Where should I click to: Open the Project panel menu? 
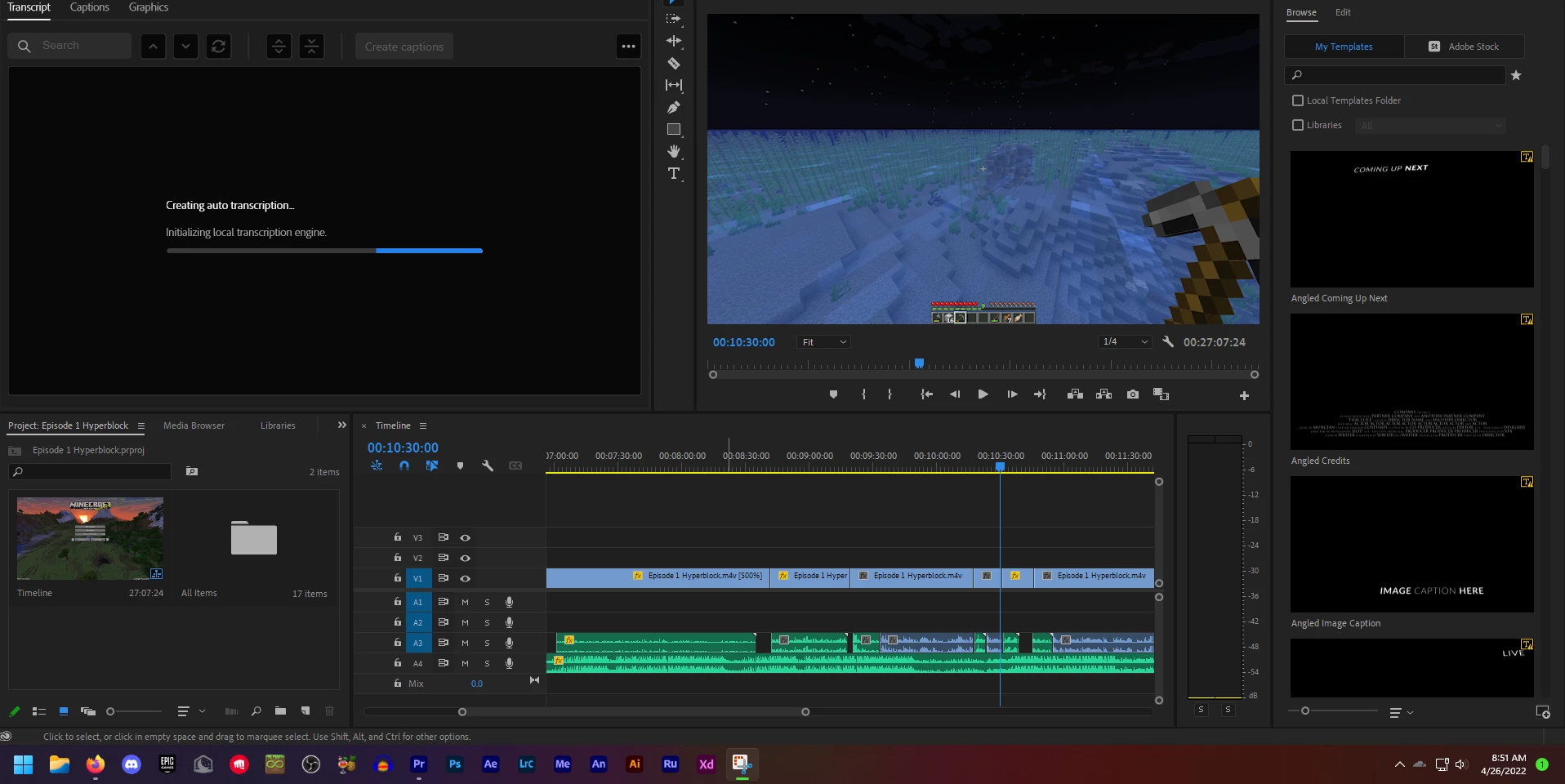141,426
